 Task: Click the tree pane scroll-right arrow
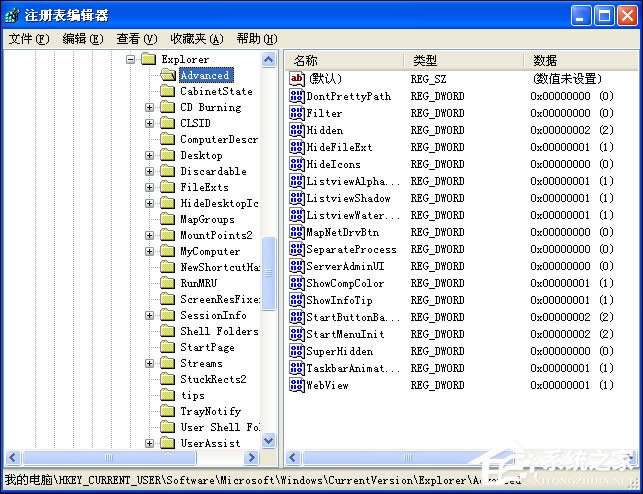[x=251, y=458]
